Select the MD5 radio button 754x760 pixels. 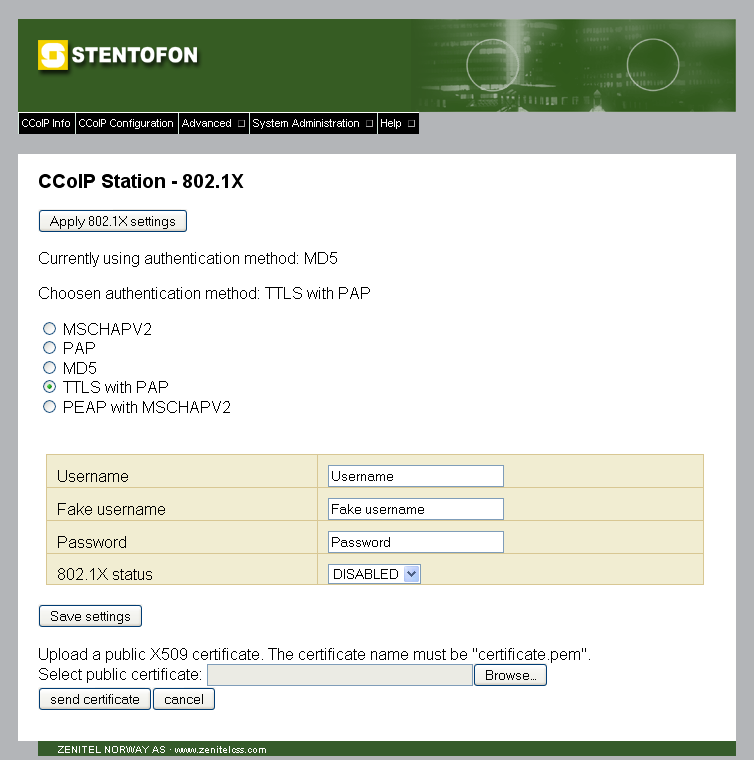49,367
